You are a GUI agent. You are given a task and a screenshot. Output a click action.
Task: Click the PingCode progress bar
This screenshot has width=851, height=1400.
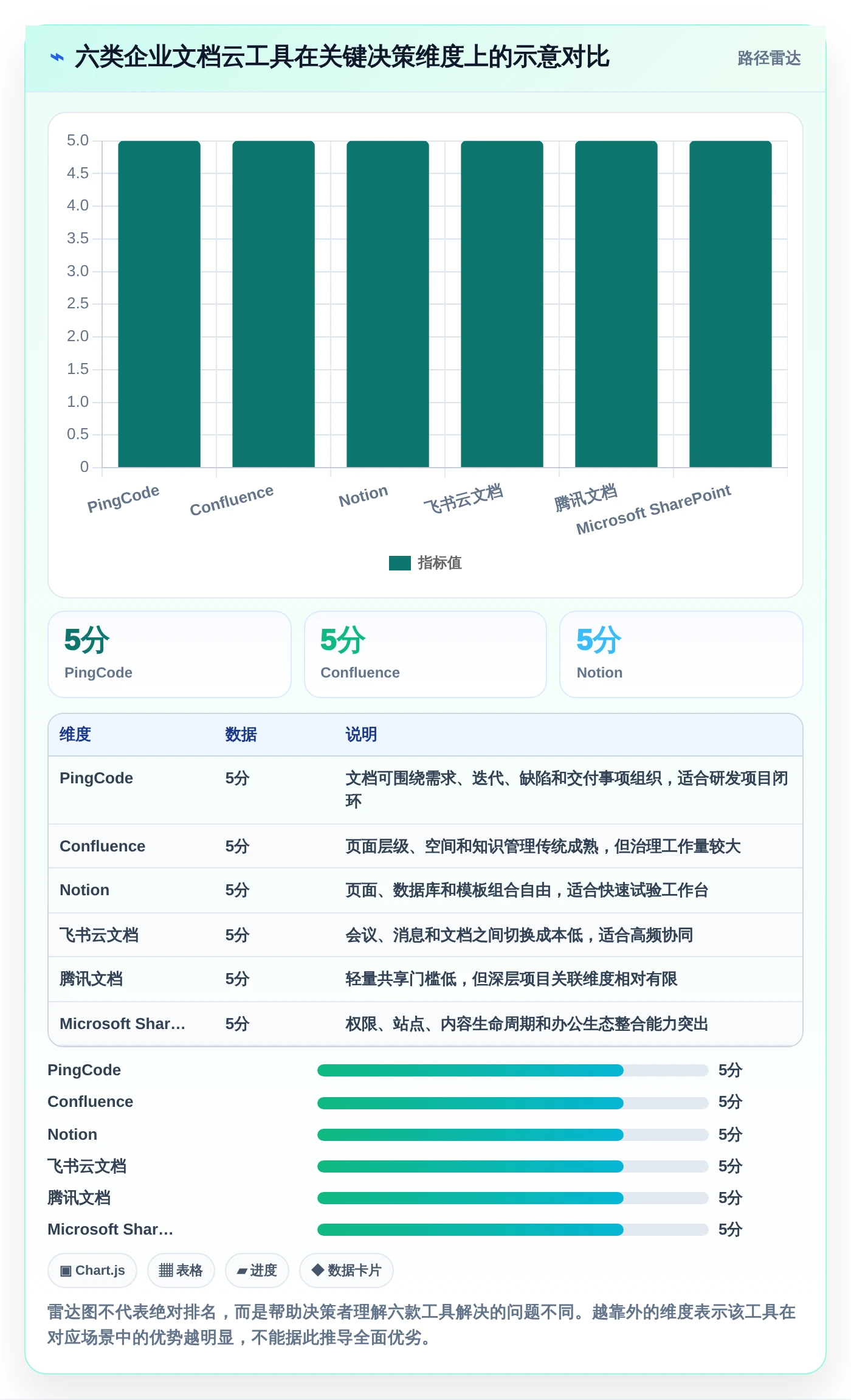click(513, 1070)
